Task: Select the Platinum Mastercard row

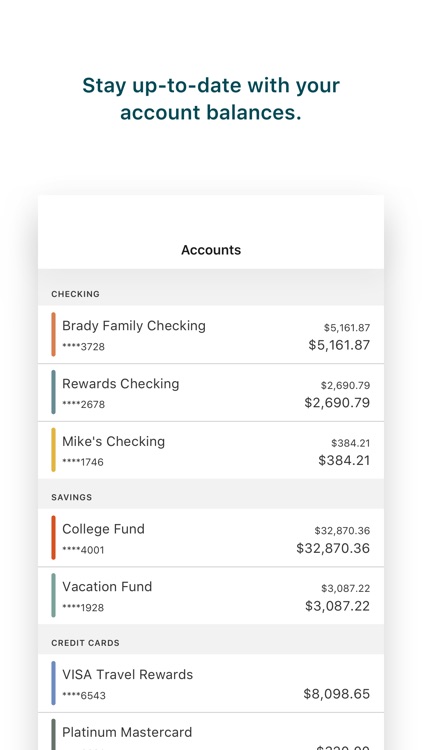Action: [x=211, y=731]
